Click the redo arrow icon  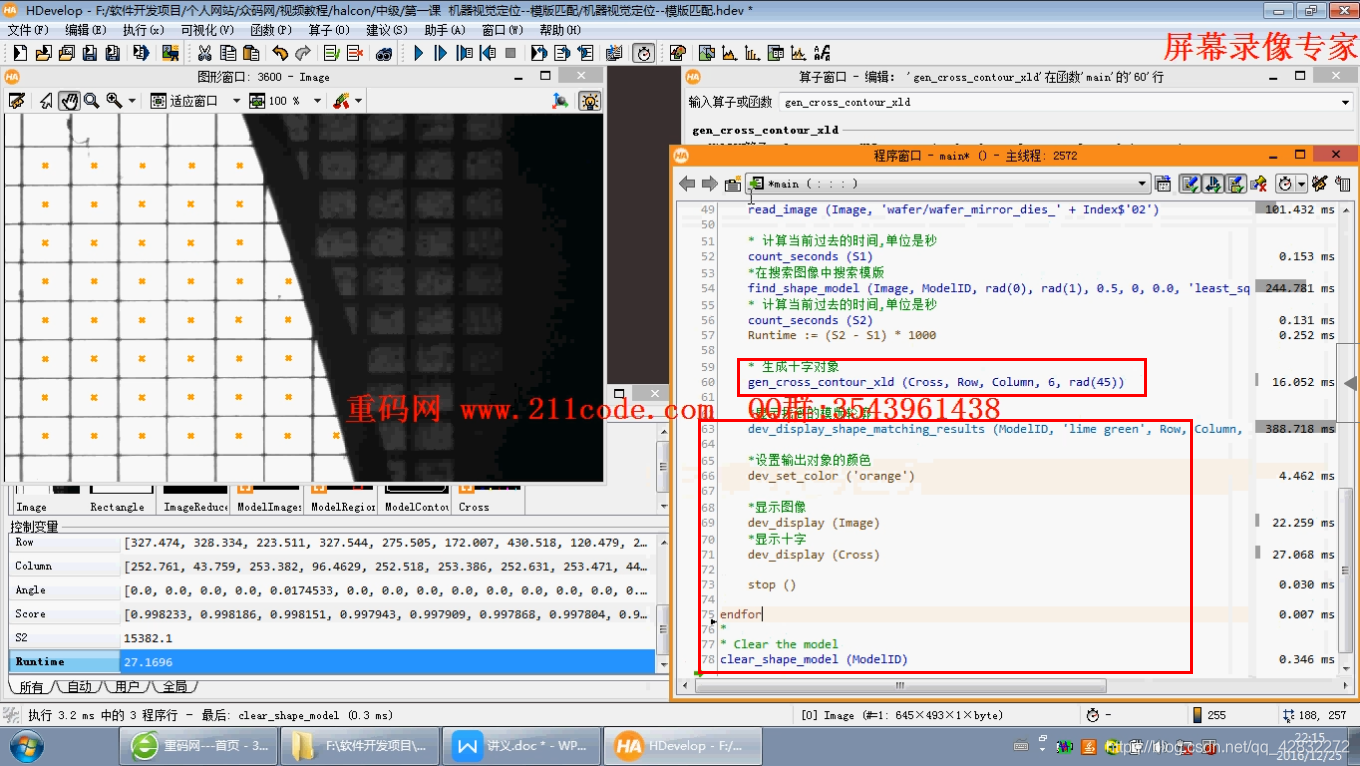[303, 53]
